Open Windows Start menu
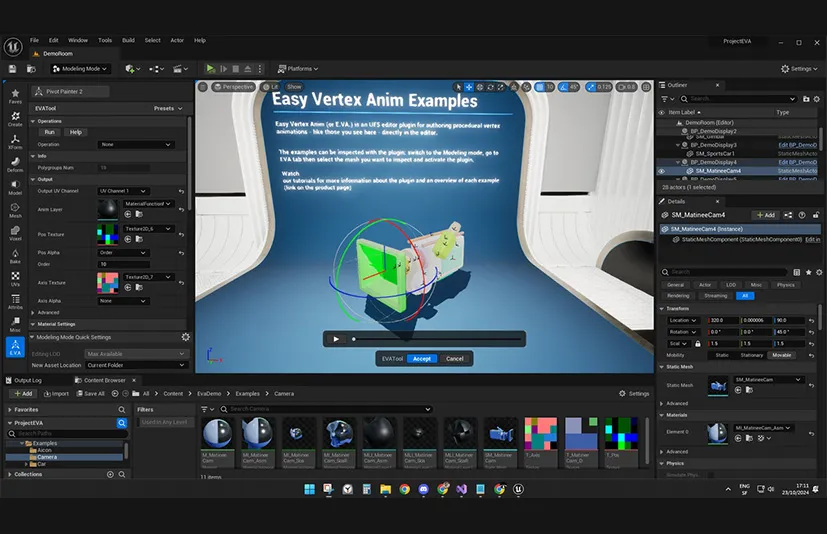Screen dimensions: 827x534 point(310,489)
